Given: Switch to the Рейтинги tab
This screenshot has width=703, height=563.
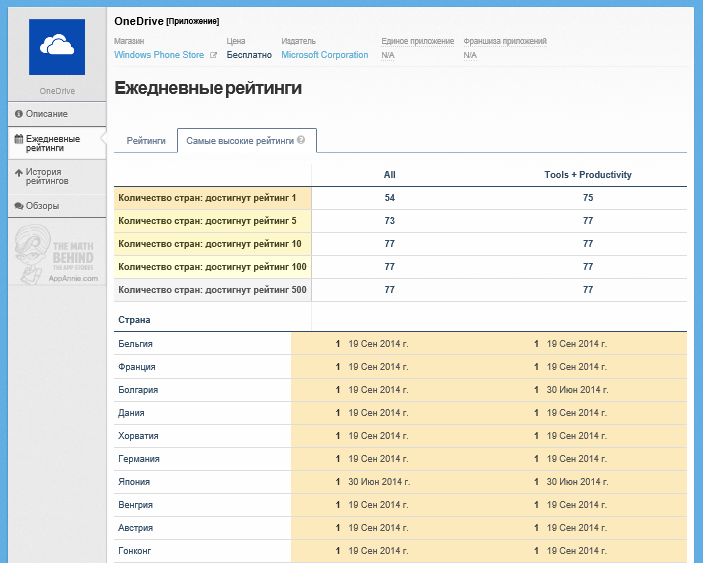Looking at the screenshot, I should pos(146,141).
